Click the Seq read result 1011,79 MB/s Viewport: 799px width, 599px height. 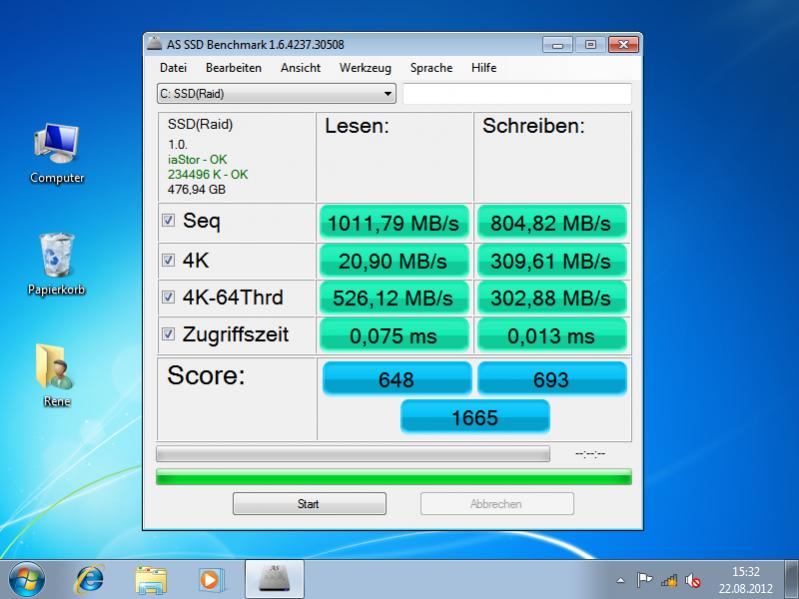pyautogui.click(x=394, y=223)
